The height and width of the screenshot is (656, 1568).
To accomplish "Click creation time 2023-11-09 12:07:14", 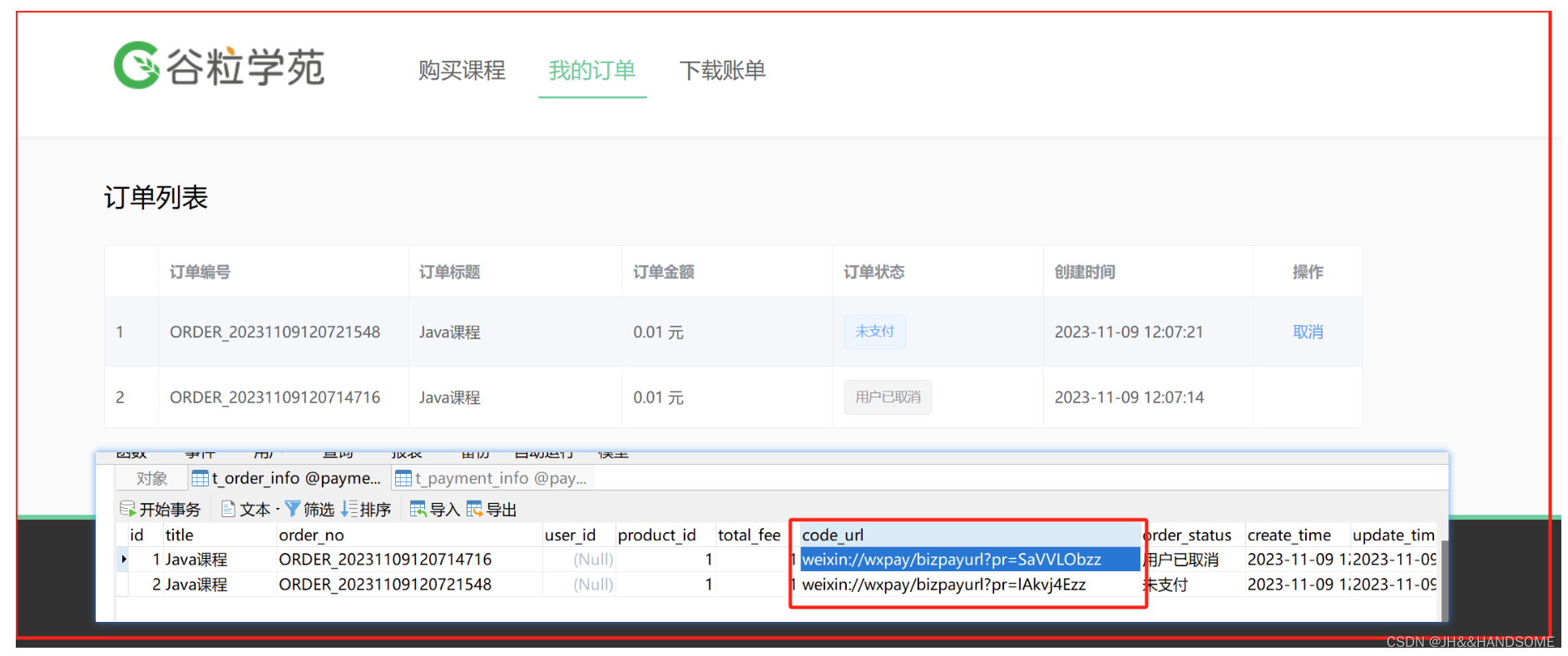I will click(x=1129, y=397).
